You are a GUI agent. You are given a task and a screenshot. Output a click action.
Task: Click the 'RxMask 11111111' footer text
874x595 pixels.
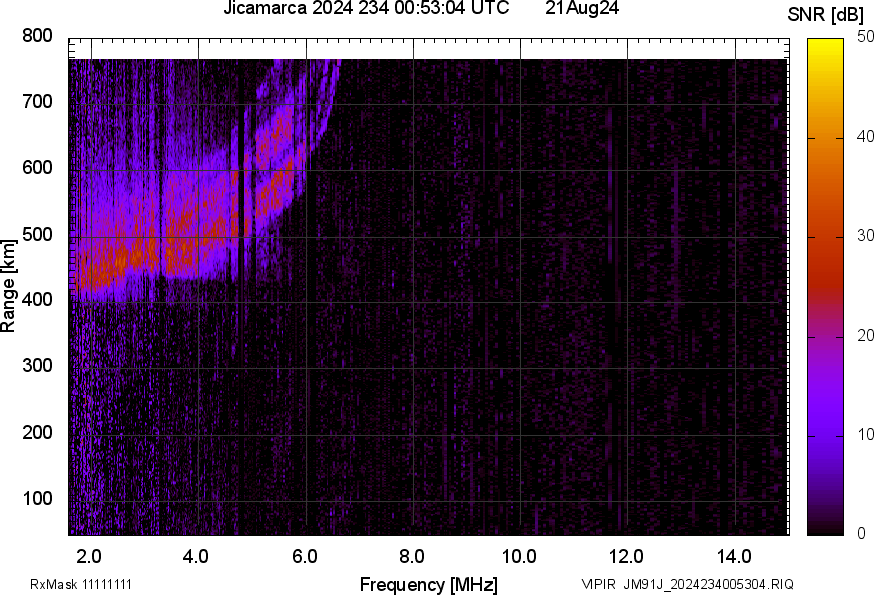pos(81,584)
